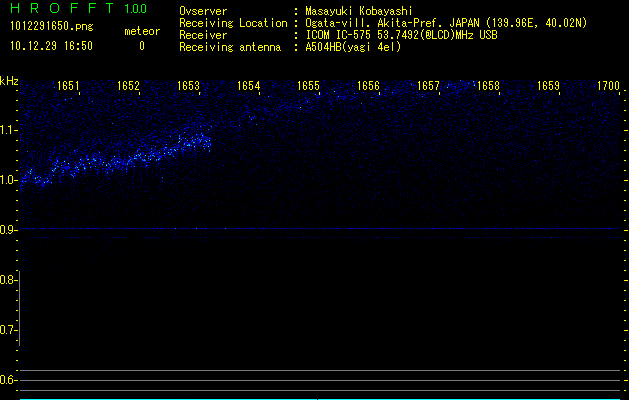Click the 1.0 kHz axis label
The width and height of the screenshot is (629, 400).
tap(8, 180)
